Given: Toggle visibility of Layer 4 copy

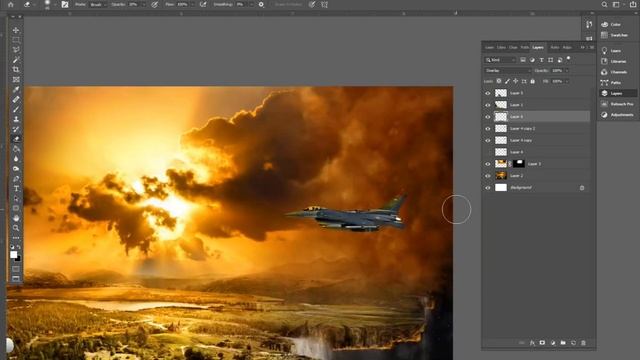Looking at the screenshot, I should (x=488, y=140).
